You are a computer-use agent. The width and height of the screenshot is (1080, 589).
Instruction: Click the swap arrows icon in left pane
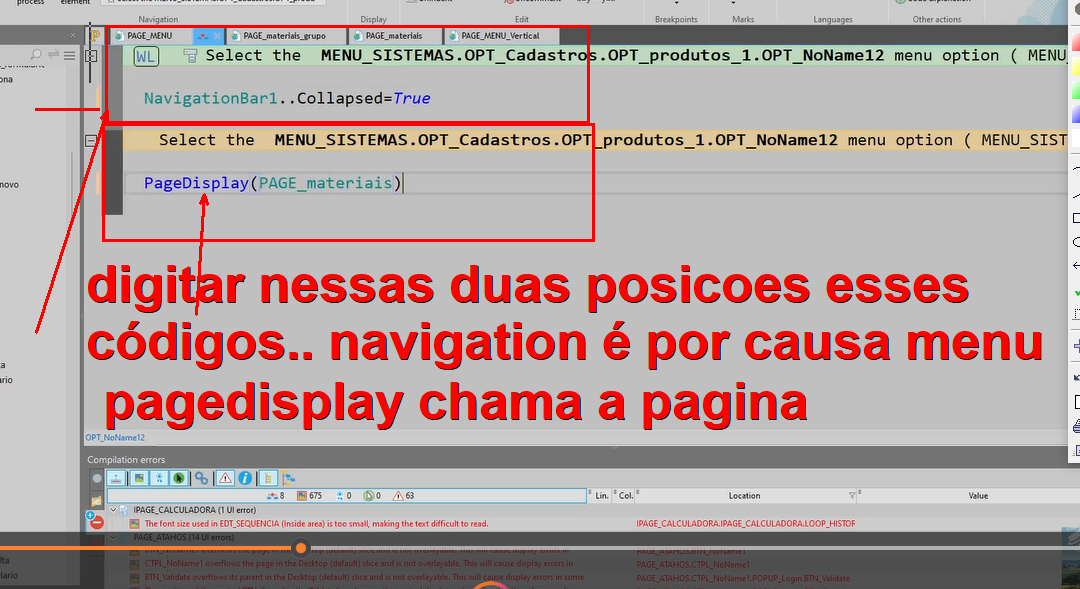[x=53, y=54]
